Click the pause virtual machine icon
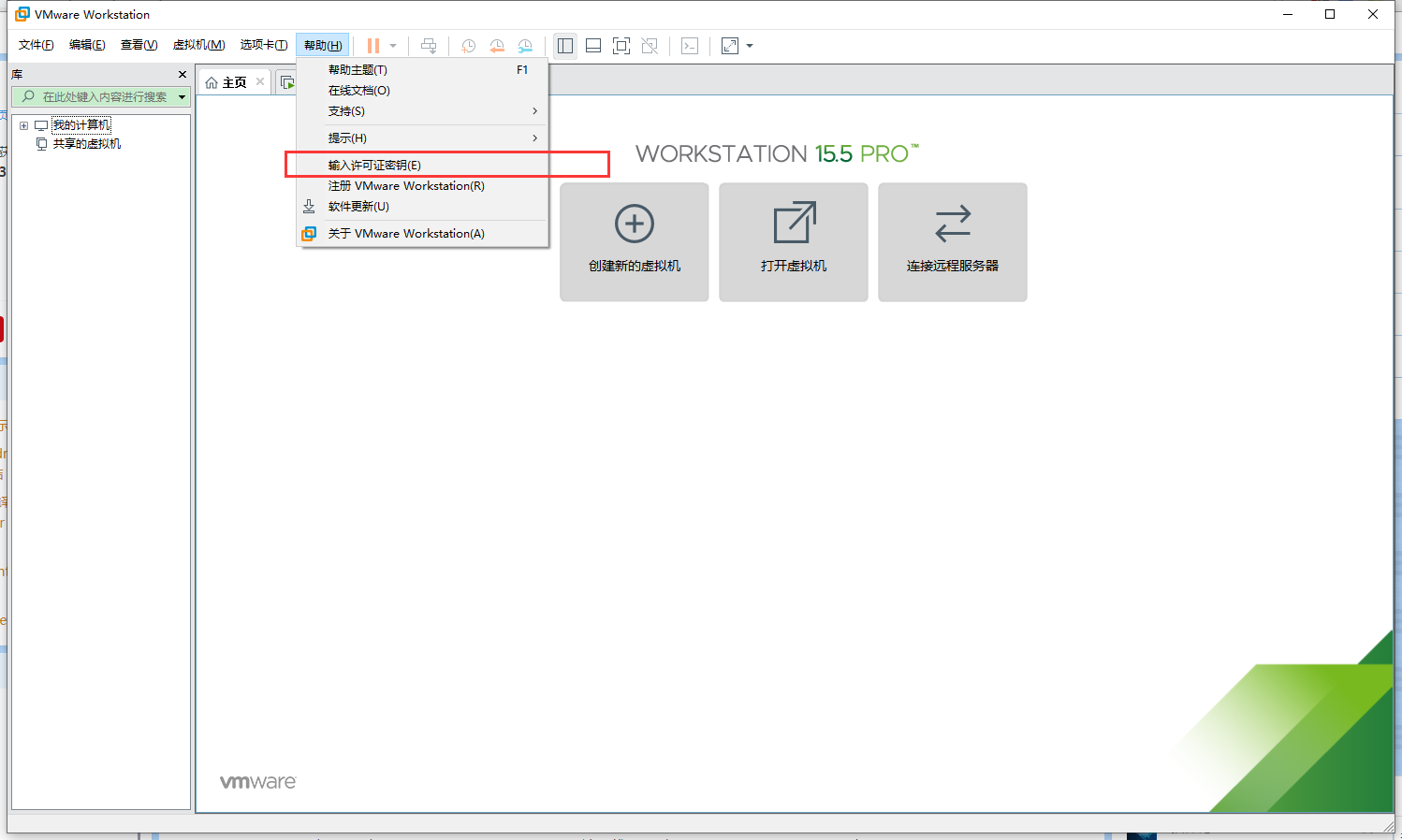This screenshot has width=1402, height=840. click(373, 46)
